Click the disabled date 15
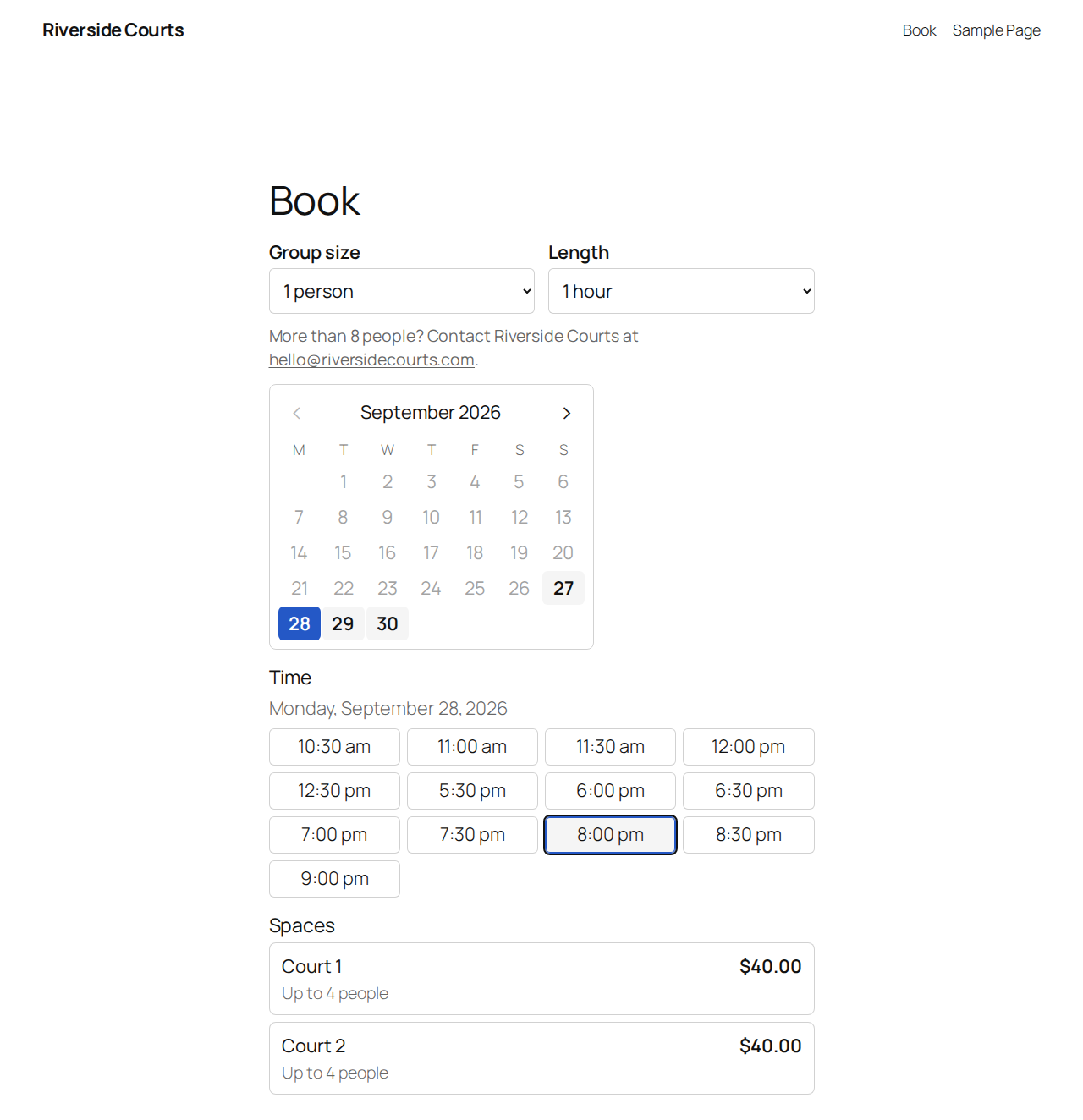The width and height of the screenshot is (1083, 1120). pos(343,552)
